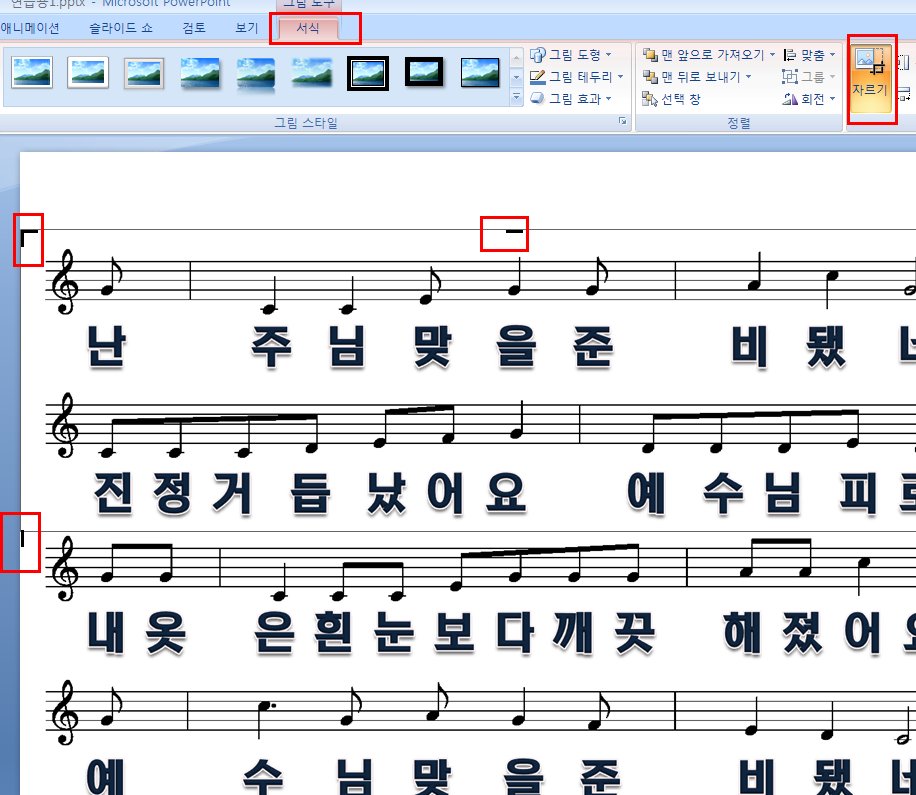Screen dimensions: 916x795
Task: Apply the metal frame picture style
Action: coord(144,72)
